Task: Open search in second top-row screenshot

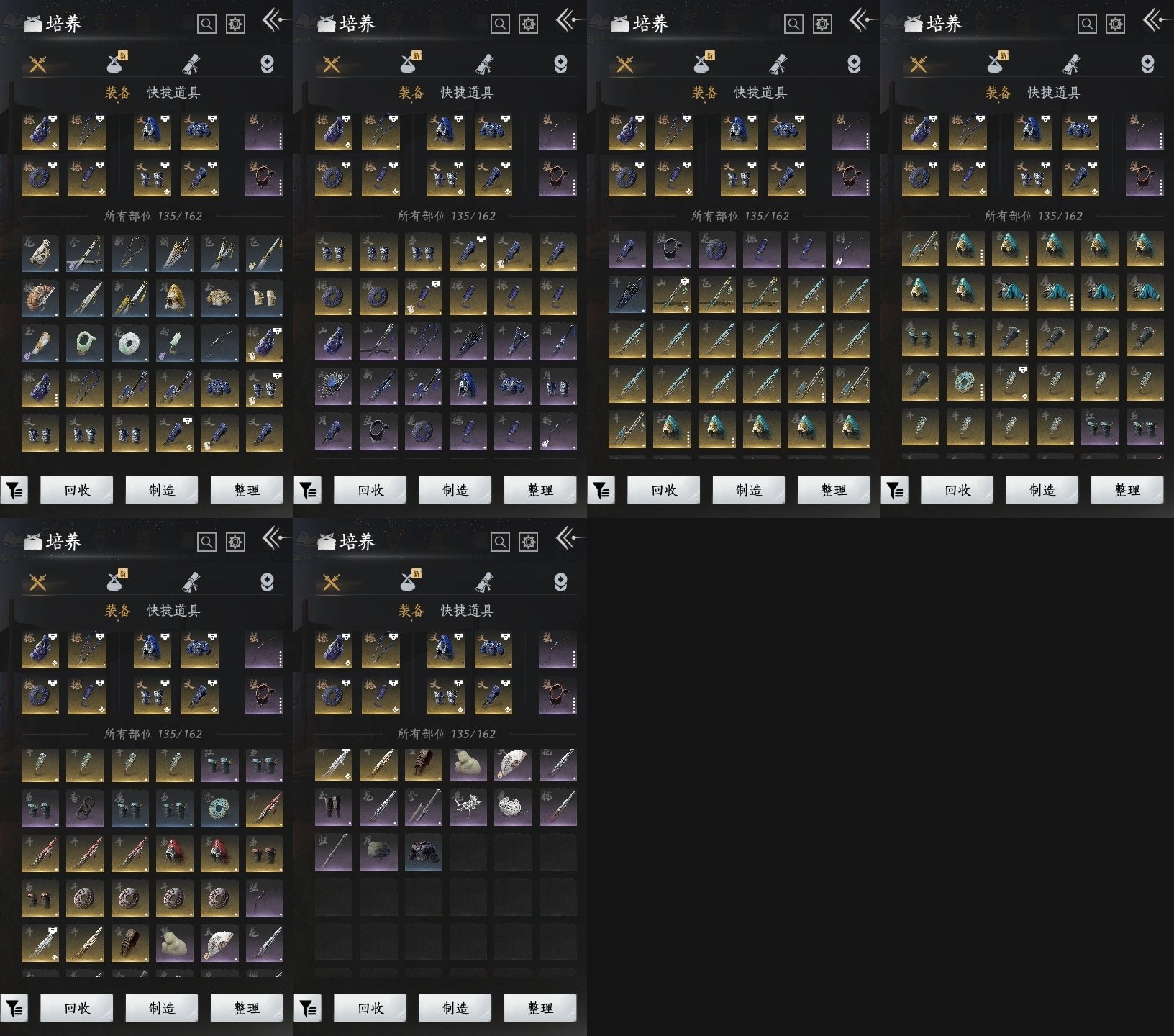Action: pos(500,24)
